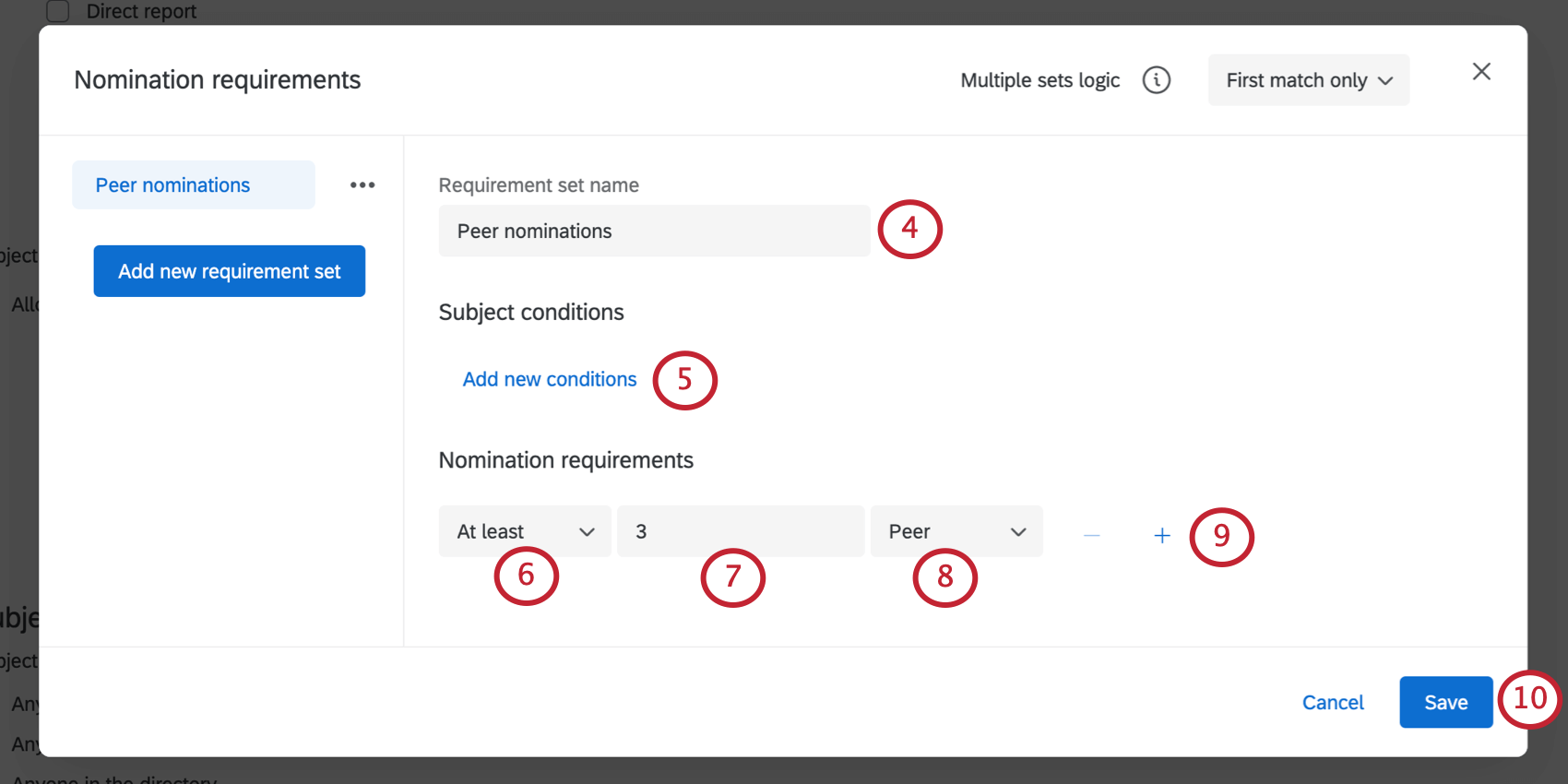Dismiss the dialog using the X icon
The width and height of the screenshot is (1568, 784).
[x=1481, y=71]
